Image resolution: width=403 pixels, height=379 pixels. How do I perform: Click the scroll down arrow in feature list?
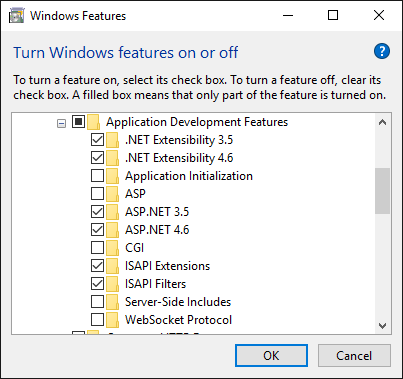pyautogui.click(x=382, y=325)
